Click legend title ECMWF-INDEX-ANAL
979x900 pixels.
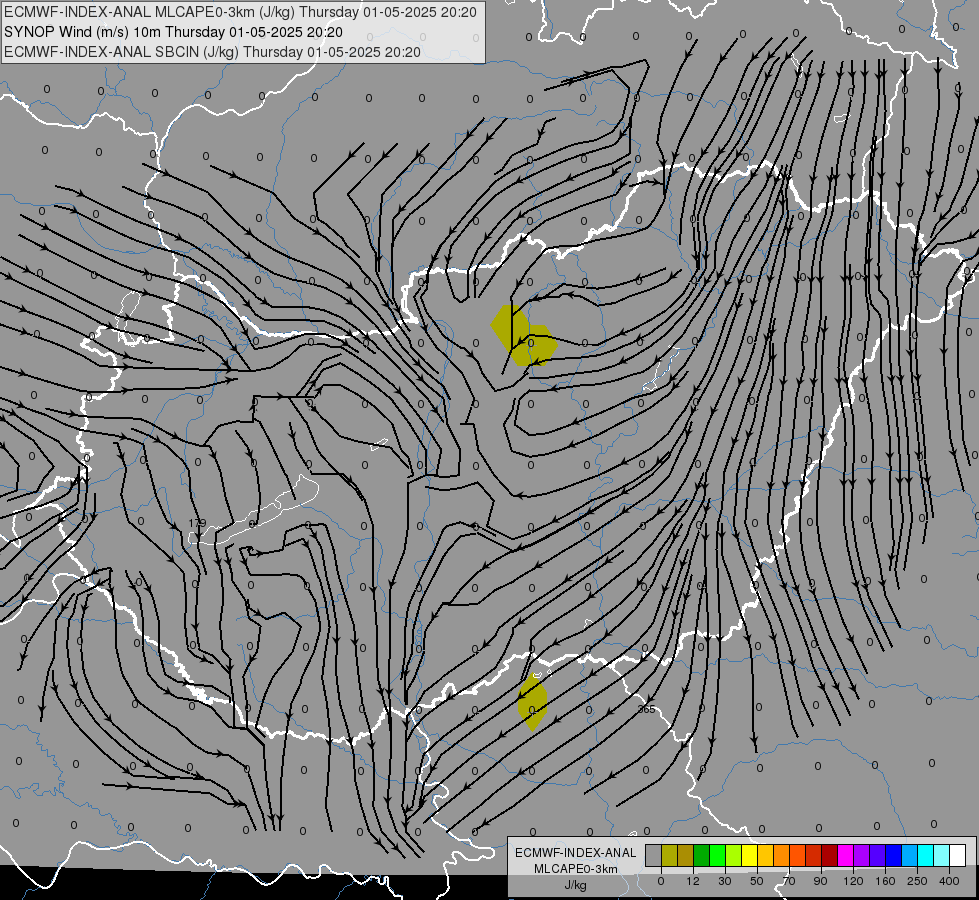(576, 853)
